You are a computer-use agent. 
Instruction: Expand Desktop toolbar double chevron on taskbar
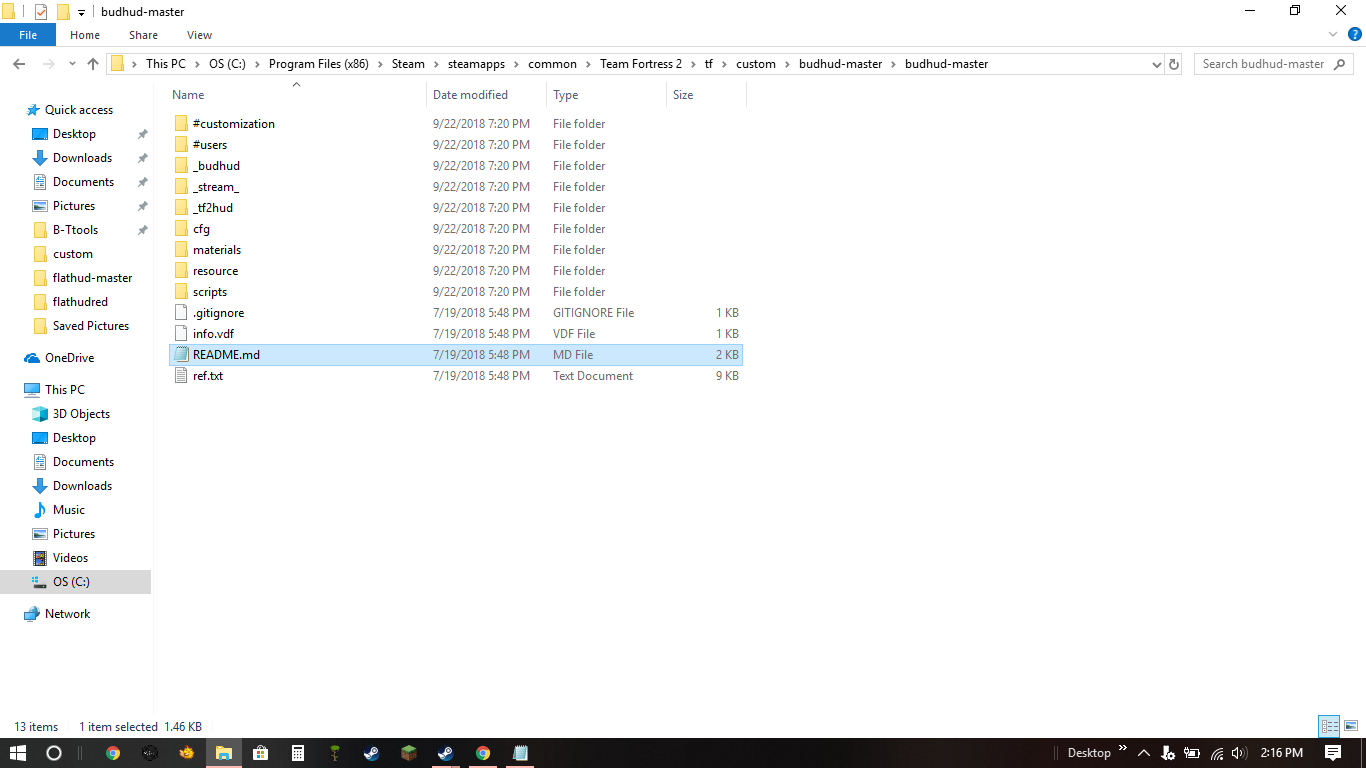[x=1123, y=749]
